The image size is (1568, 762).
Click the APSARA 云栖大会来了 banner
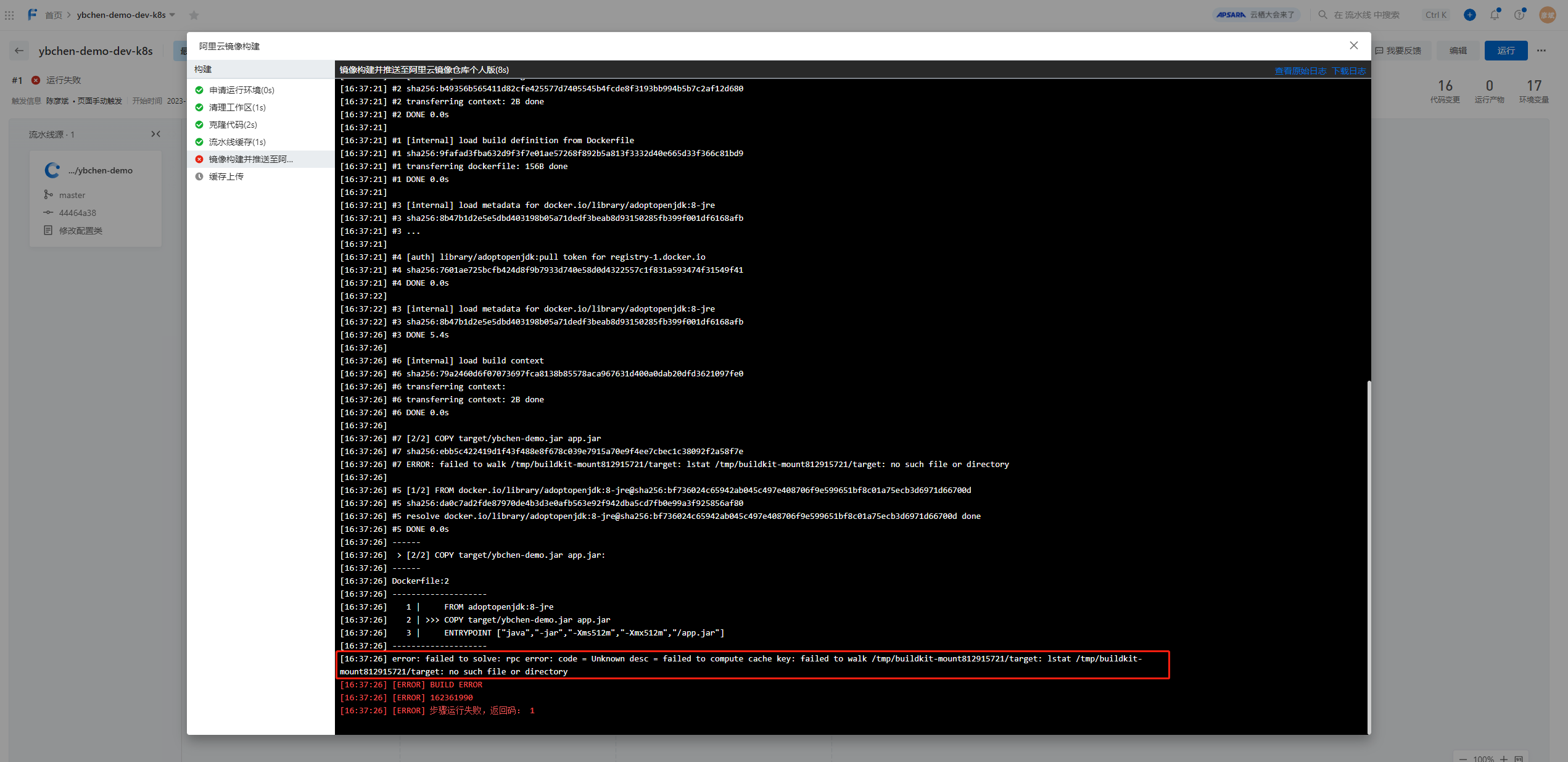(1256, 15)
